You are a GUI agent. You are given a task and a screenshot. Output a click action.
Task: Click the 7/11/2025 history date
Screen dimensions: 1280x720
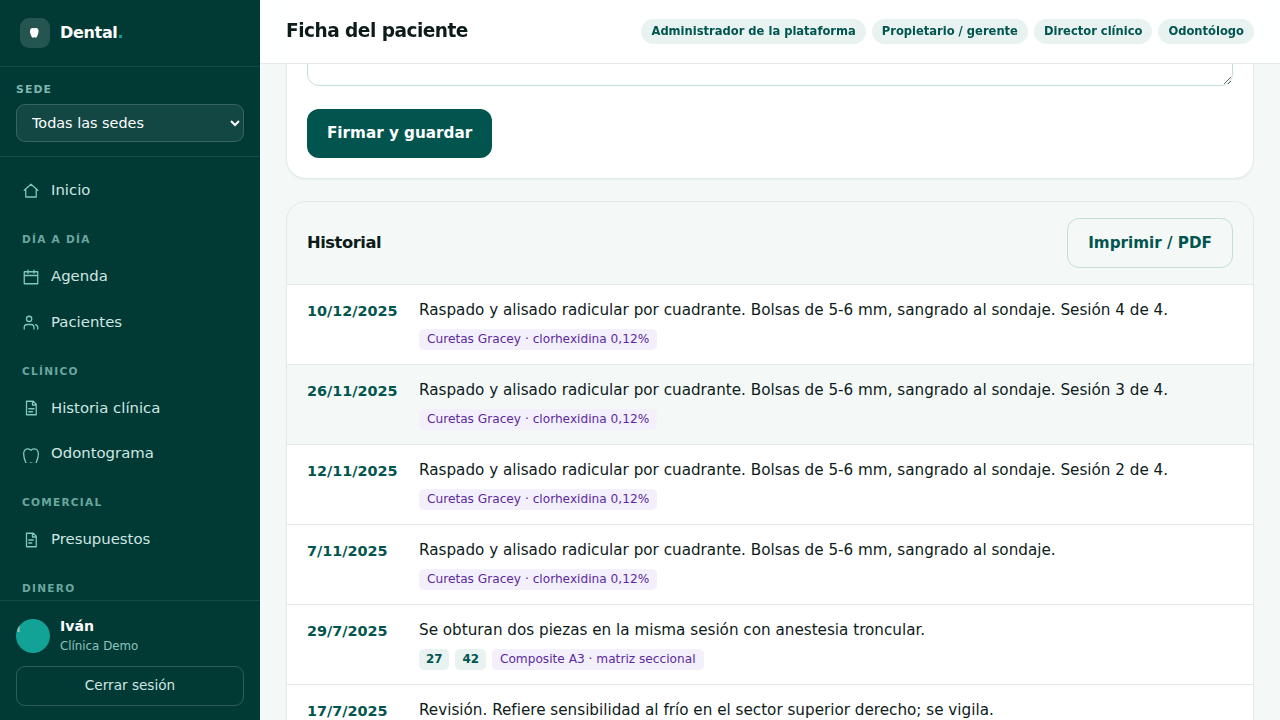[x=347, y=551]
